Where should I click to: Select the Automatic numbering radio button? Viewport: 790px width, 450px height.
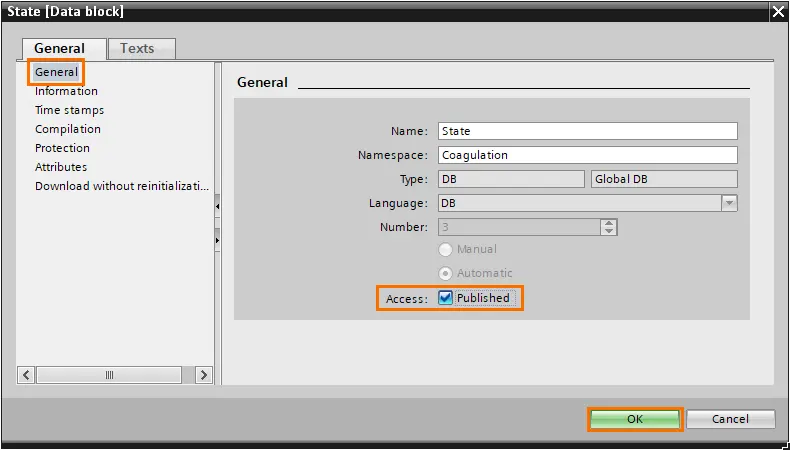coord(445,273)
